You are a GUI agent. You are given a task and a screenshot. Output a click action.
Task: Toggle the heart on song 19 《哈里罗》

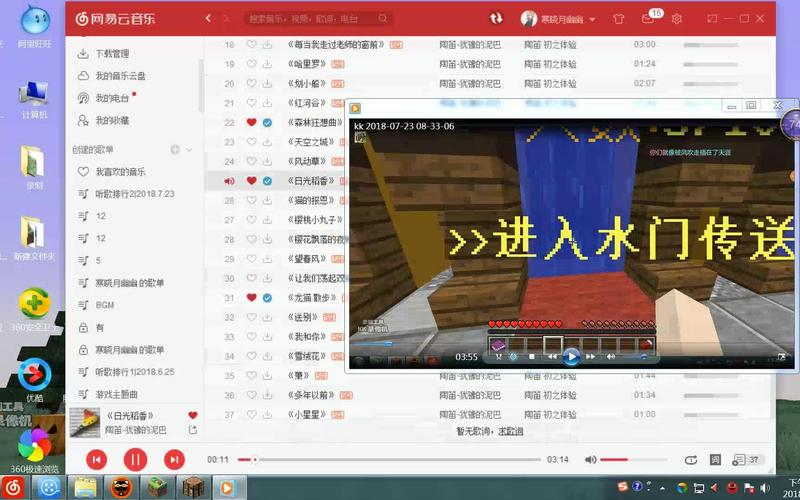click(251, 64)
